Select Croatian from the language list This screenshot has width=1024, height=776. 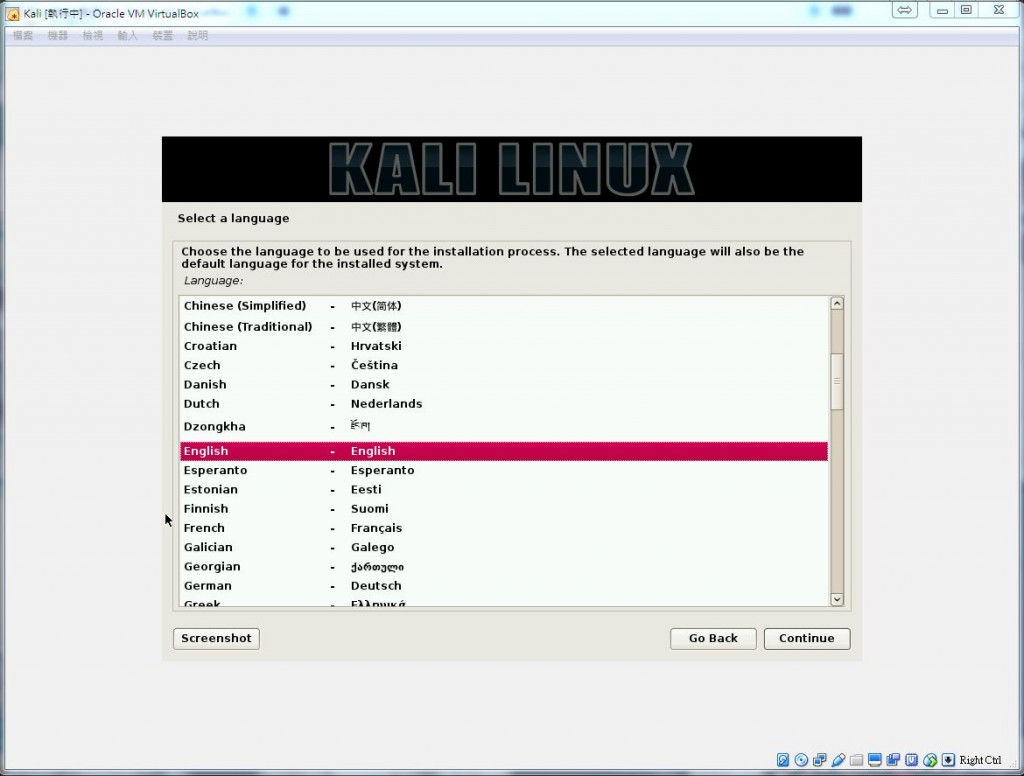point(504,346)
